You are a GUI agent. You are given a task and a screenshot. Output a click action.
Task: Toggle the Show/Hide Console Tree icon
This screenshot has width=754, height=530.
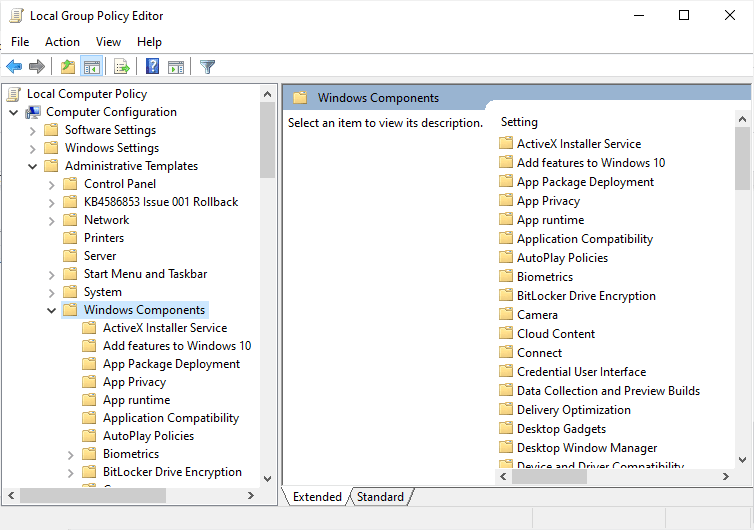pyautogui.click(x=91, y=66)
